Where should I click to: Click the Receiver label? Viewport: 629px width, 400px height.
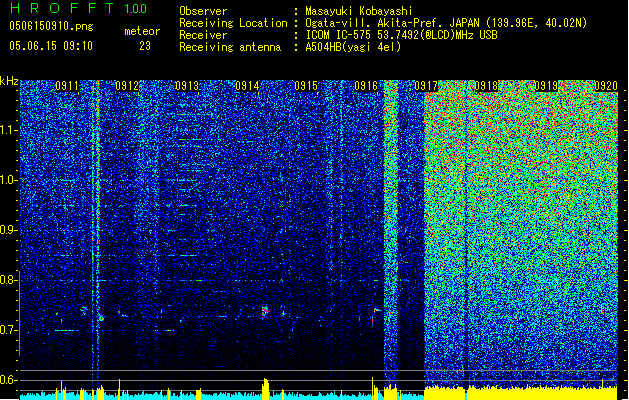click(x=203, y=35)
